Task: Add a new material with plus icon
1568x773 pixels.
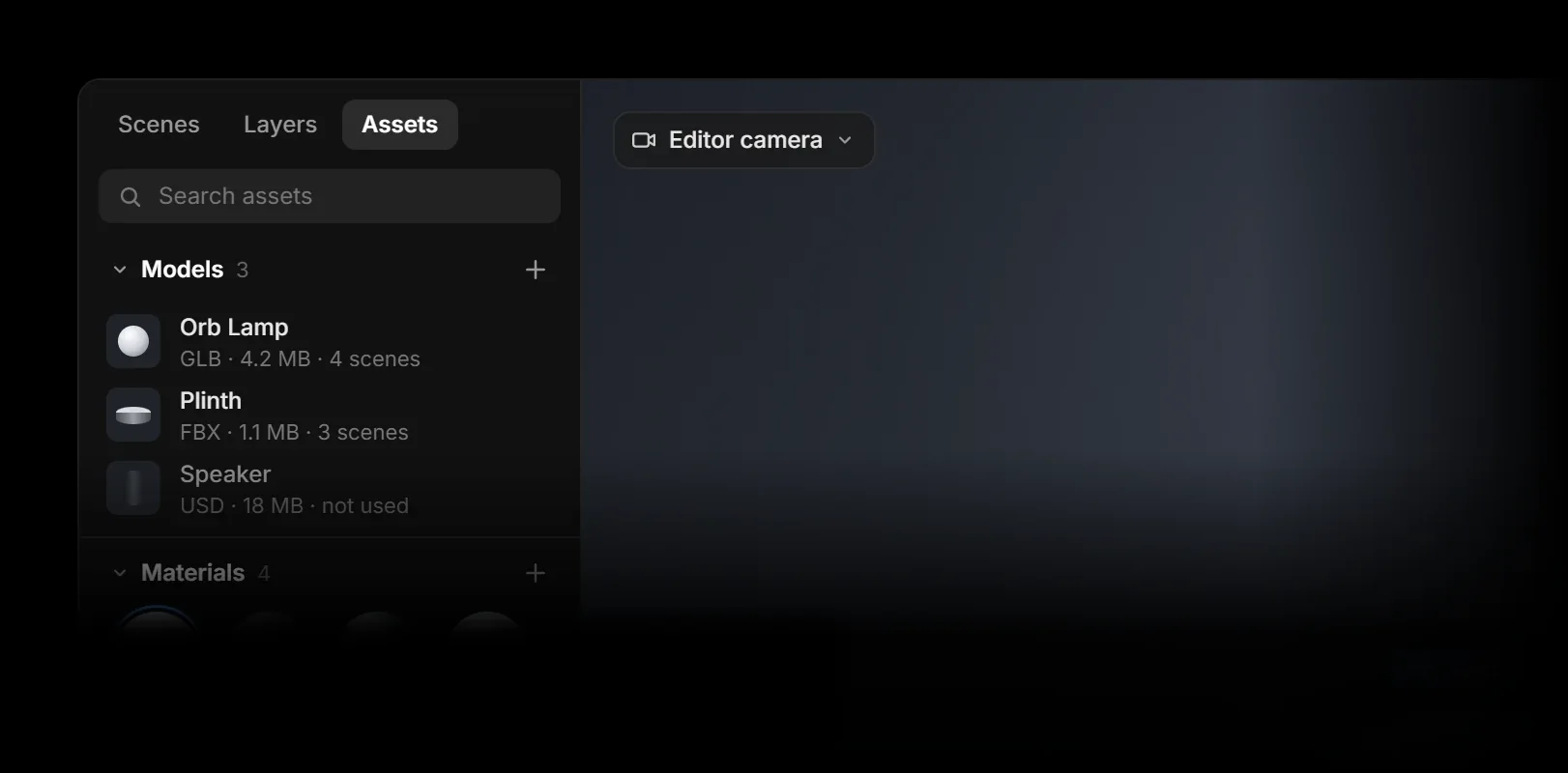Action: point(535,573)
